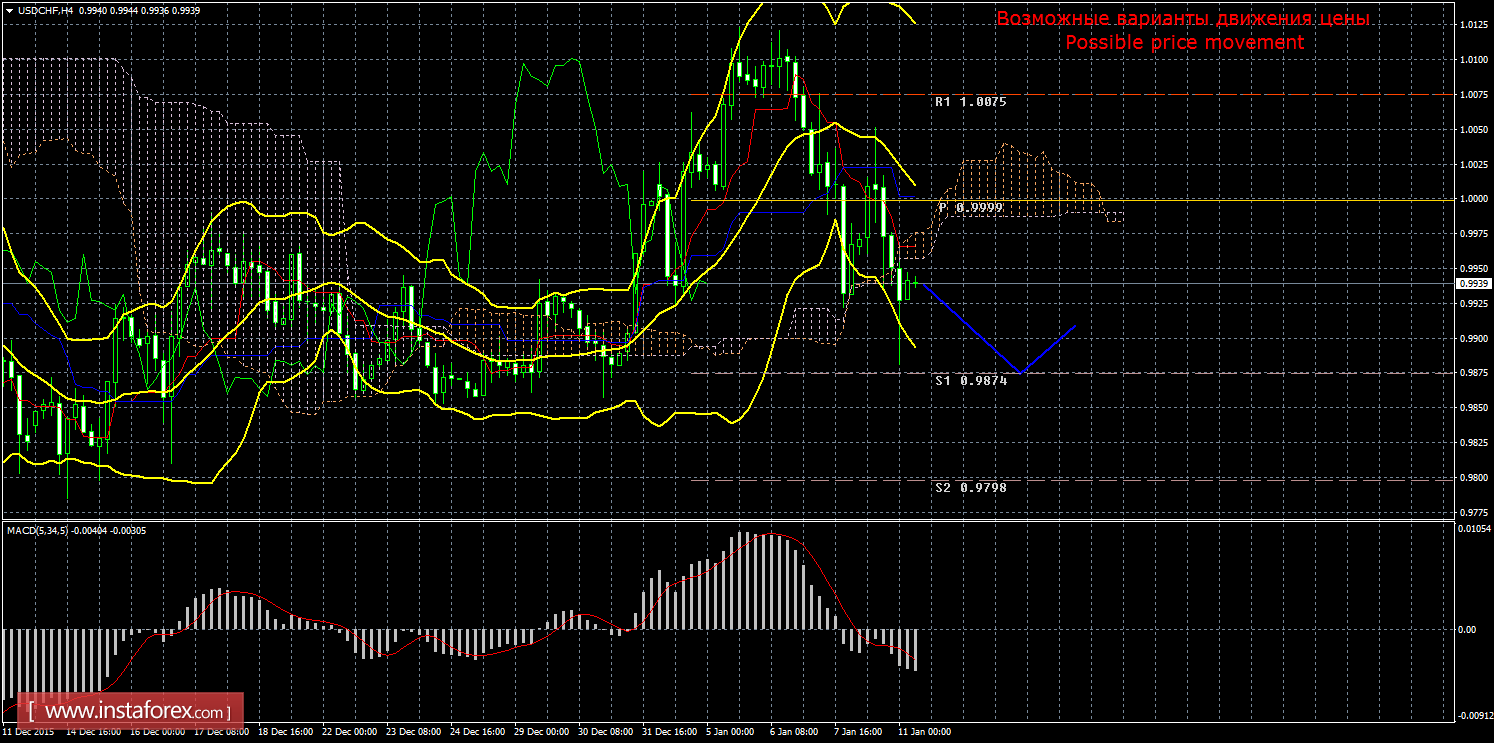Click the R1 1.0075 resistance label
This screenshot has height=743, width=1494.
point(970,102)
